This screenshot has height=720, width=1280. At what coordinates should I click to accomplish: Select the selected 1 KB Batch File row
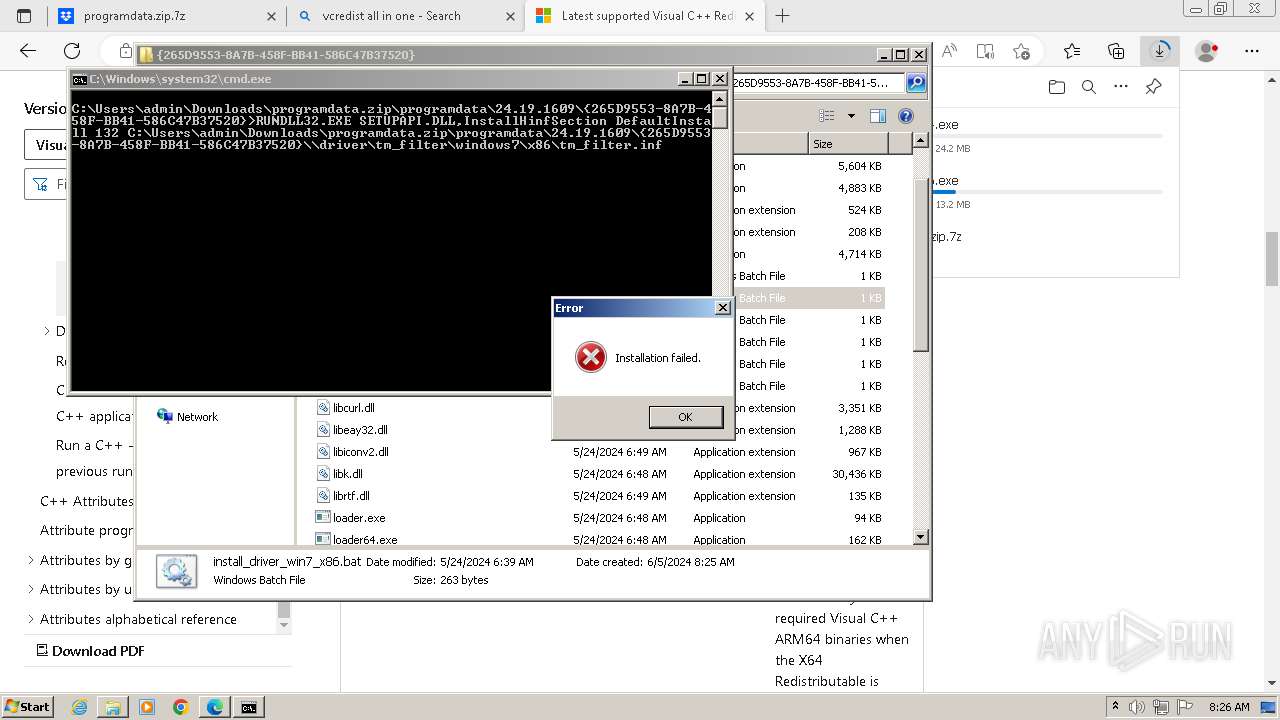(x=810, y=298)
